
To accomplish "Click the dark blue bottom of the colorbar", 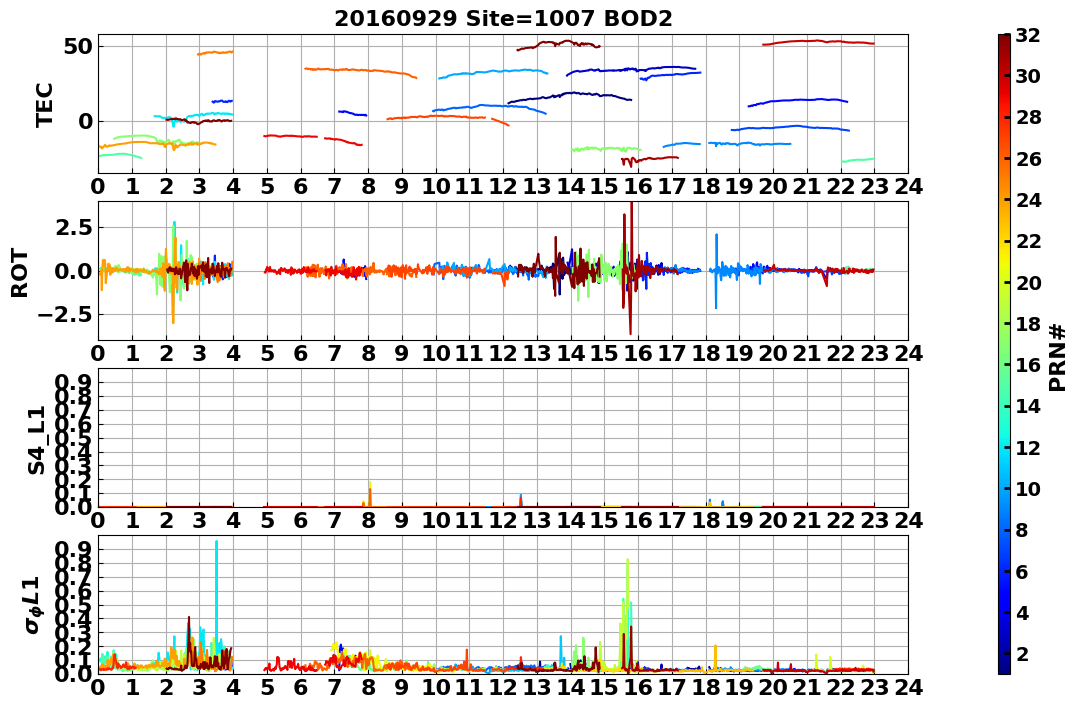I will [x=1004, y=668].
